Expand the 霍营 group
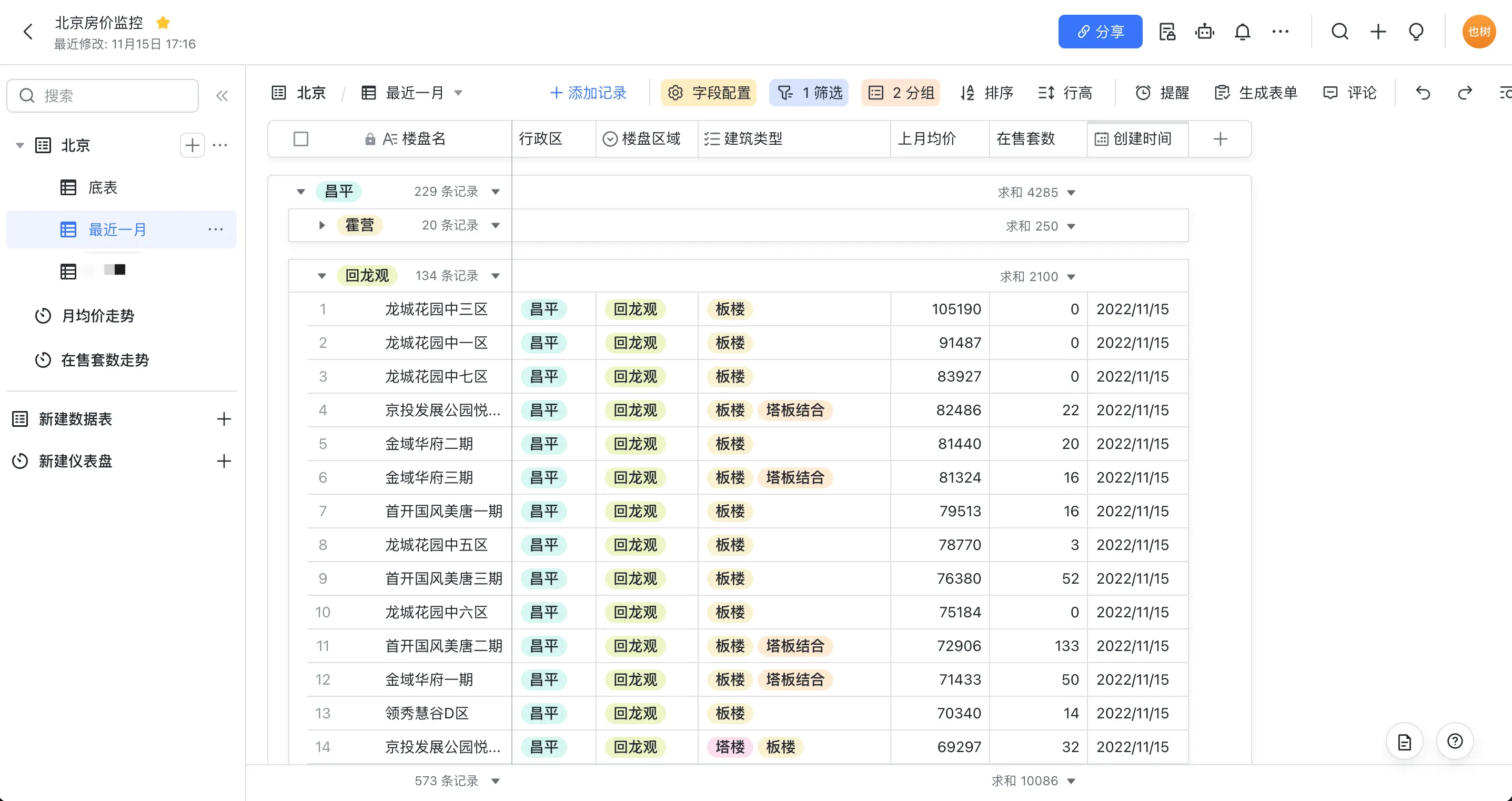 point(321,225)
